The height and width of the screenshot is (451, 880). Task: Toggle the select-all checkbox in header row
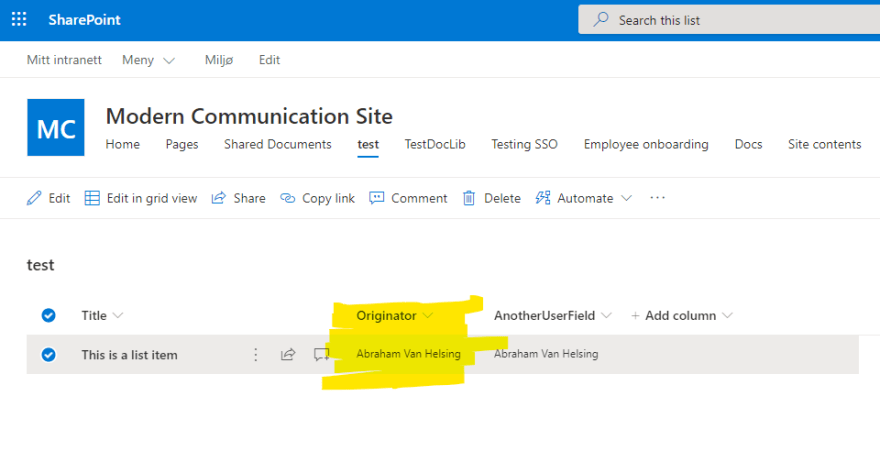tap(48, 316)
